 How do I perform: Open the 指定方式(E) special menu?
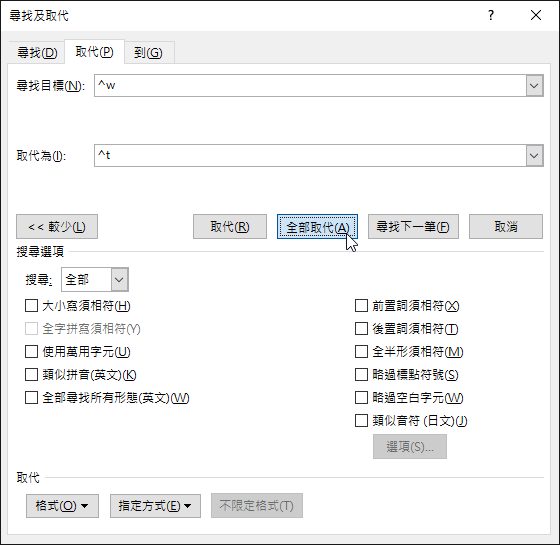point(155,506)
